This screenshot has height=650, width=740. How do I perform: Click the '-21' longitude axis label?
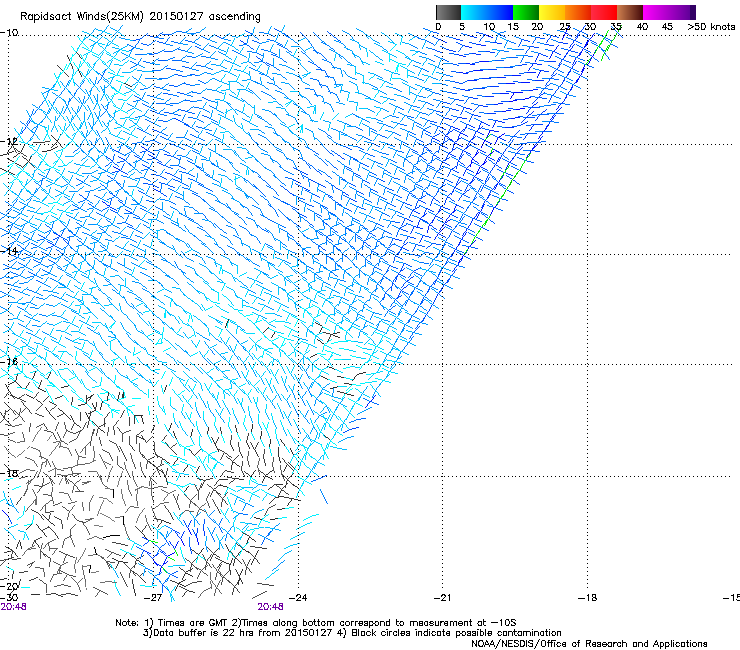point(442,598)
